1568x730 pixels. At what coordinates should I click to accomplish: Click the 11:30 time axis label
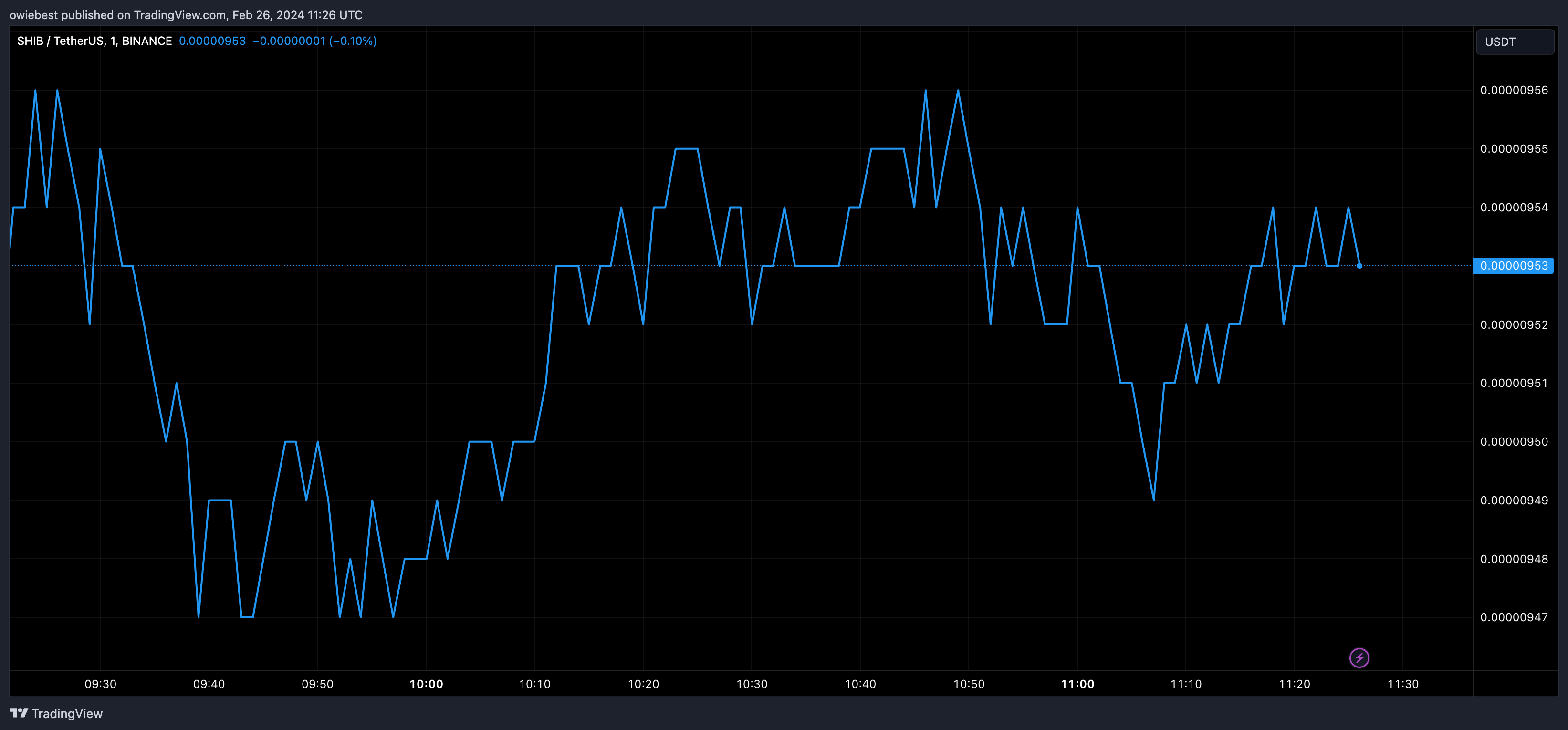coord(1403,684)
